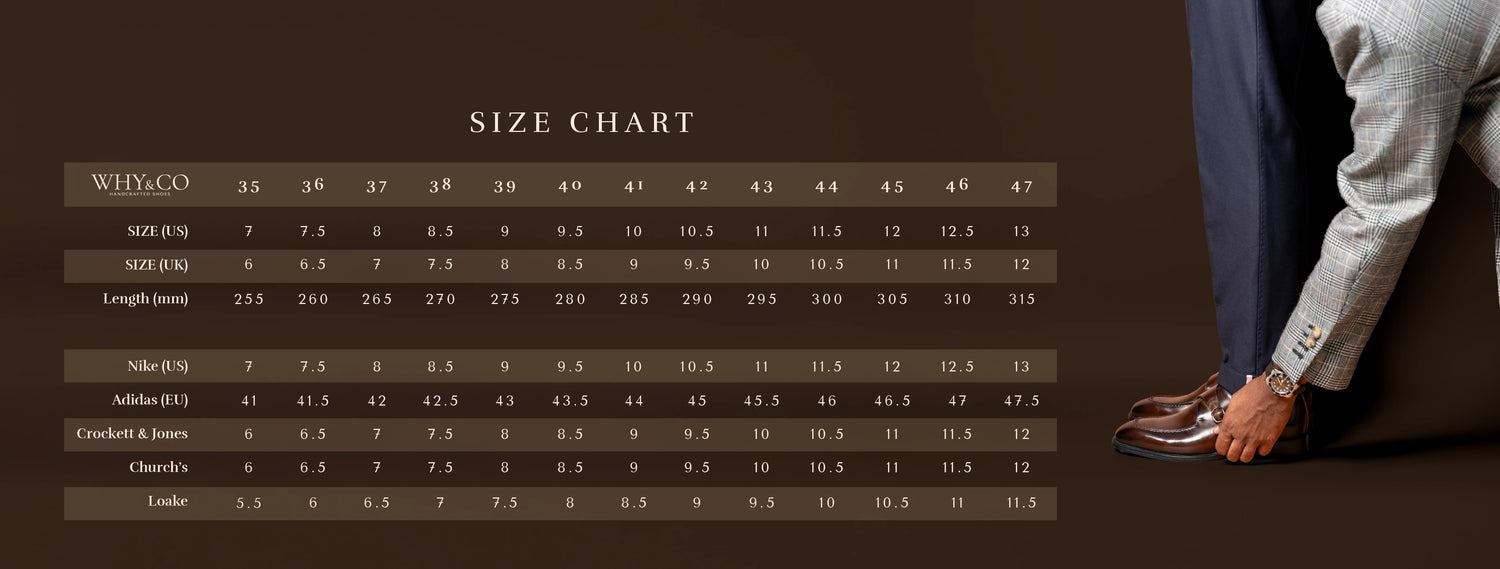Select the SIZE (US) row label
This screenshot has height=569, width=1500.
point(158,231)
